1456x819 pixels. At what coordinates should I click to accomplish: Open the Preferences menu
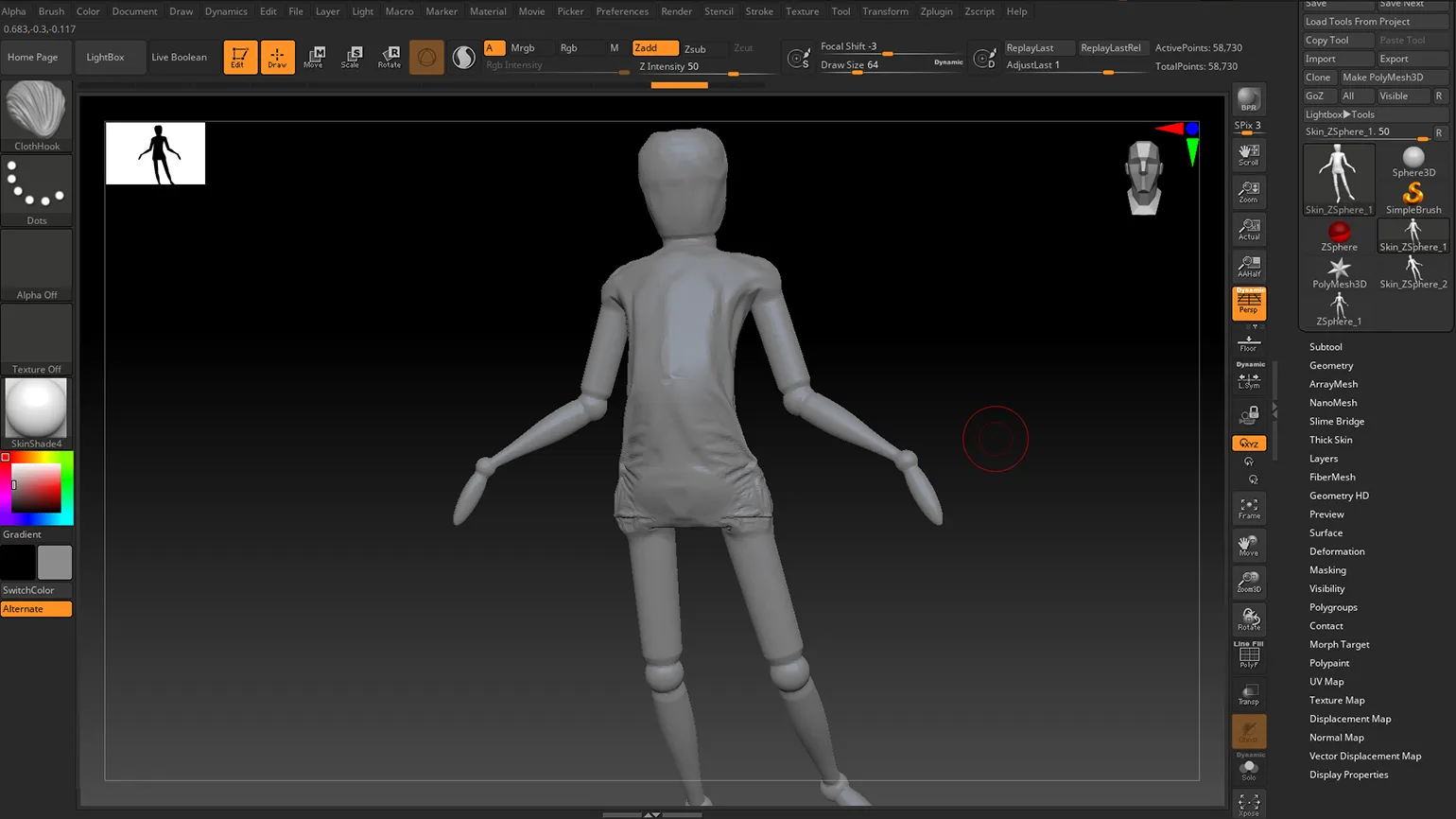[622, 11]
